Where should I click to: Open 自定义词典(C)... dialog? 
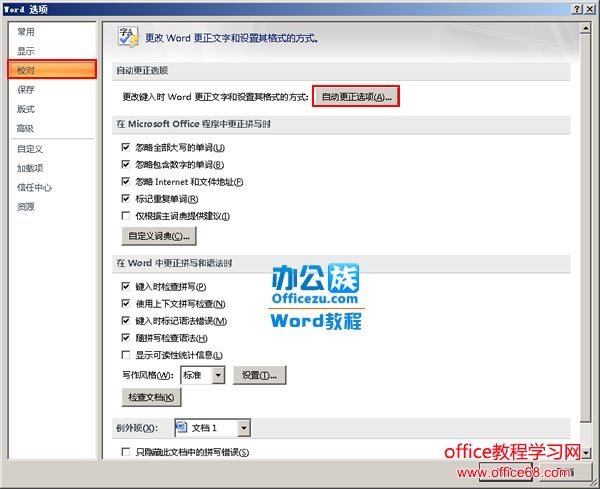pos(159,236)
